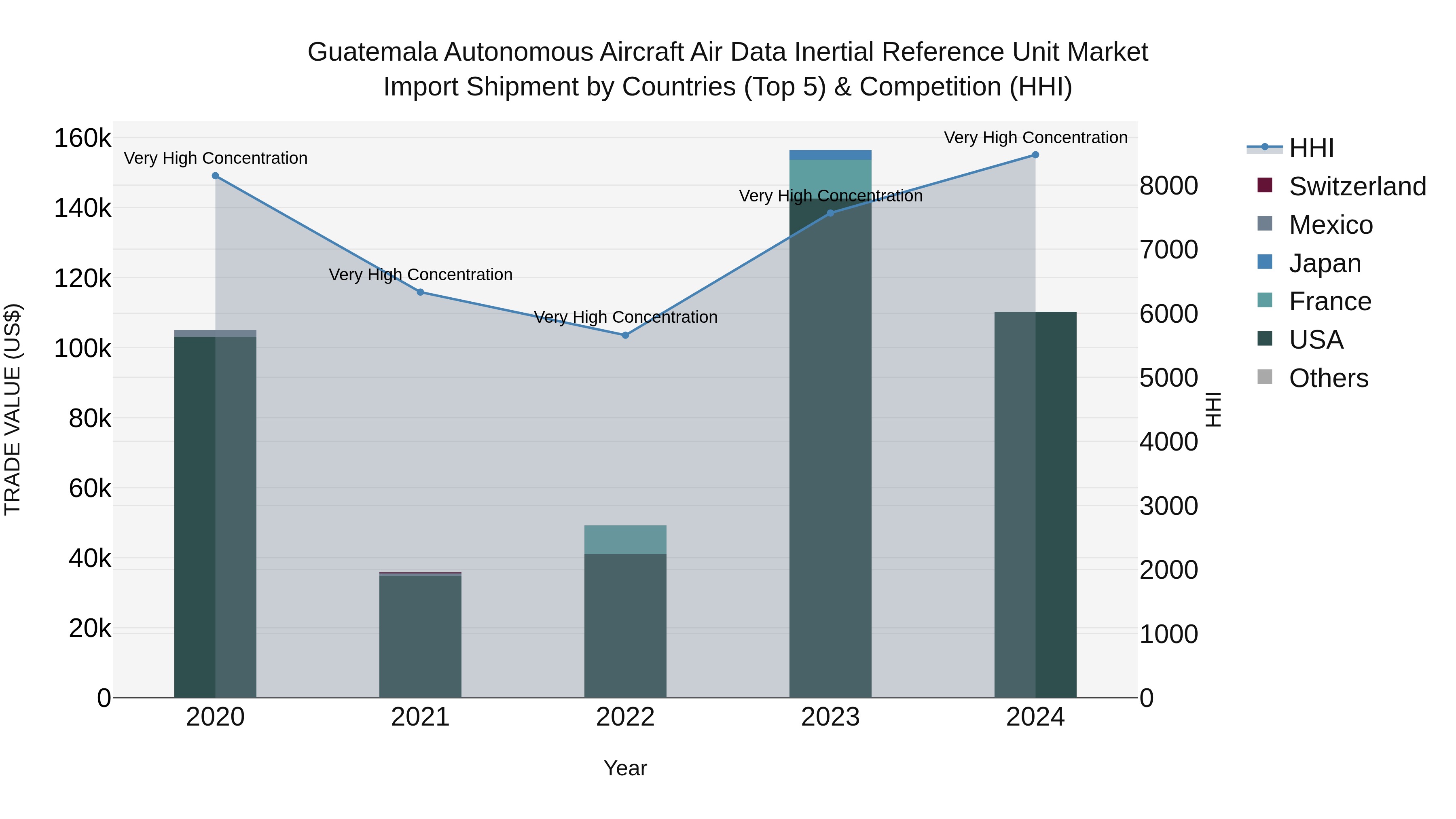Click the 2022 HHI data point
1456x819 pixels.
(x=626, y=335)
